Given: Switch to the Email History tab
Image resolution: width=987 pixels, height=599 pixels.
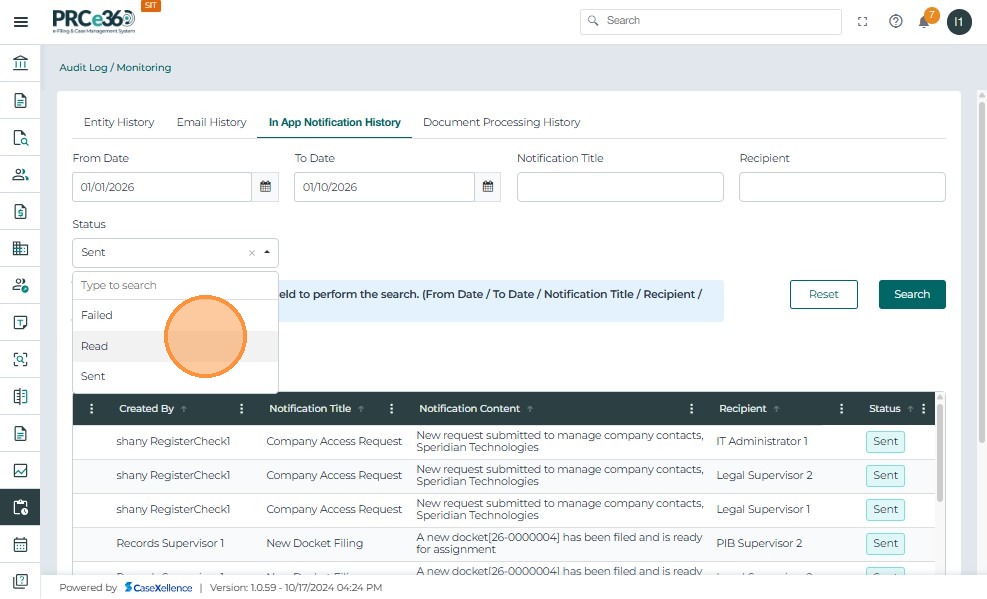Looking at the screenshot, I should [x=211, y=122].
